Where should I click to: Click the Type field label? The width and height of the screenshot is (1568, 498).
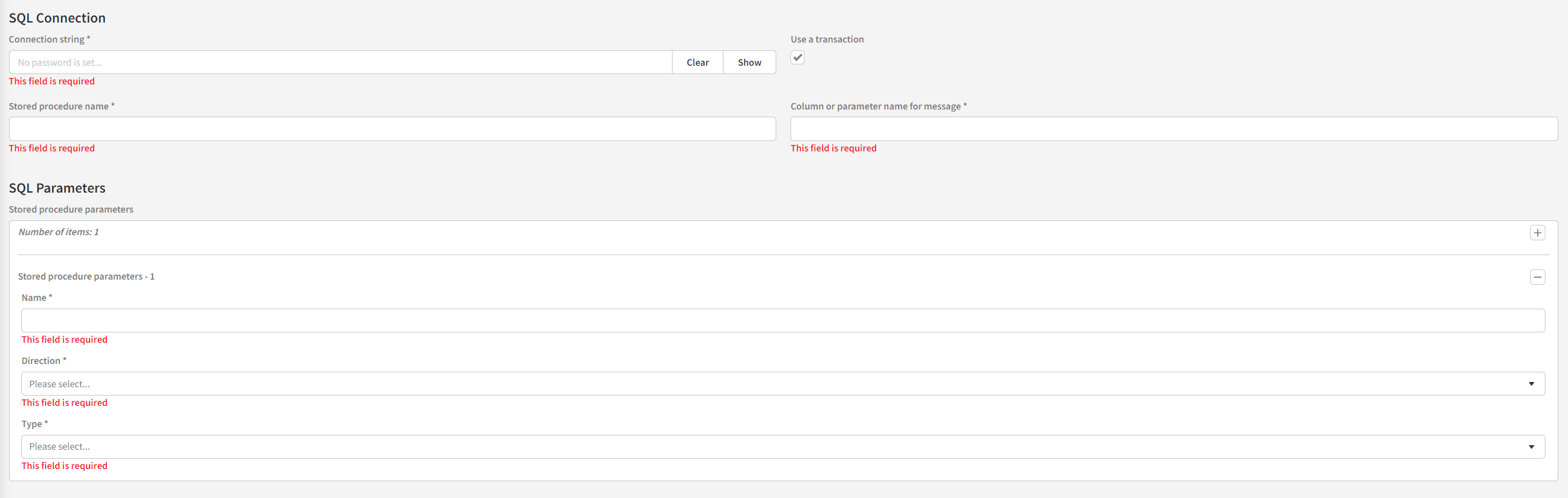pos(32,424)
